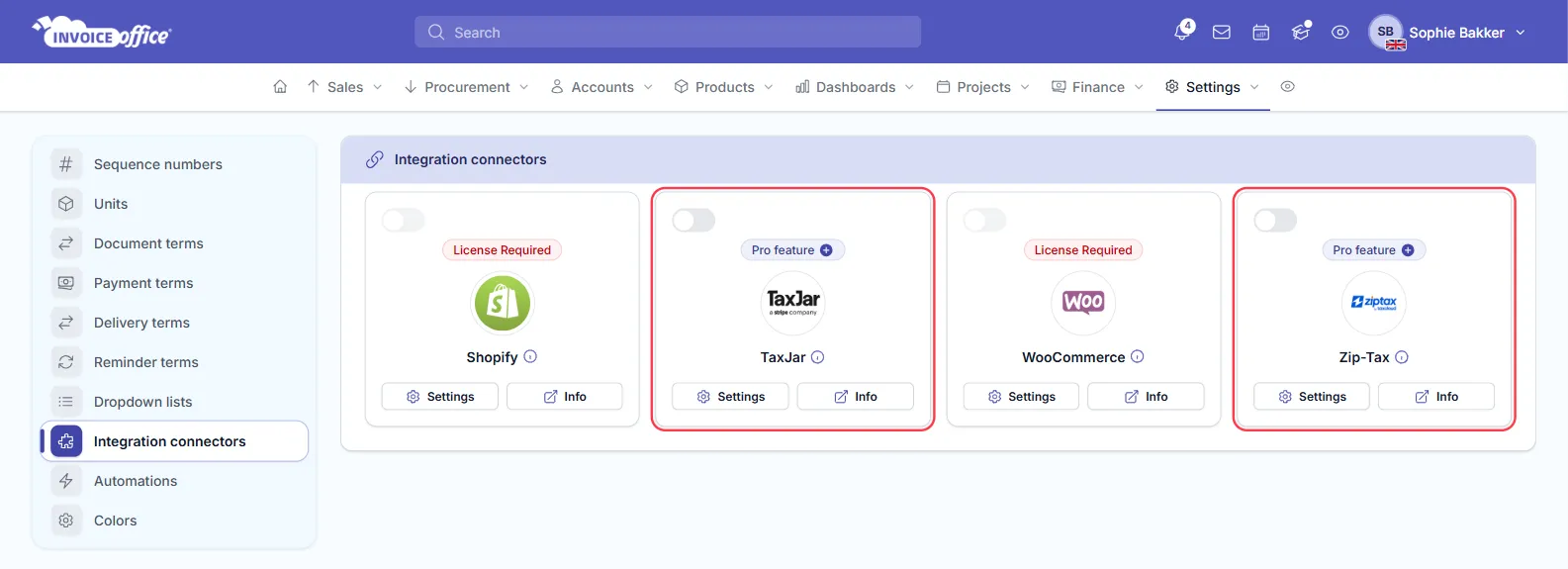Screen dimensions: 1568x569
Task: Expand the Sales menu
Action: (x=344, y=87)
